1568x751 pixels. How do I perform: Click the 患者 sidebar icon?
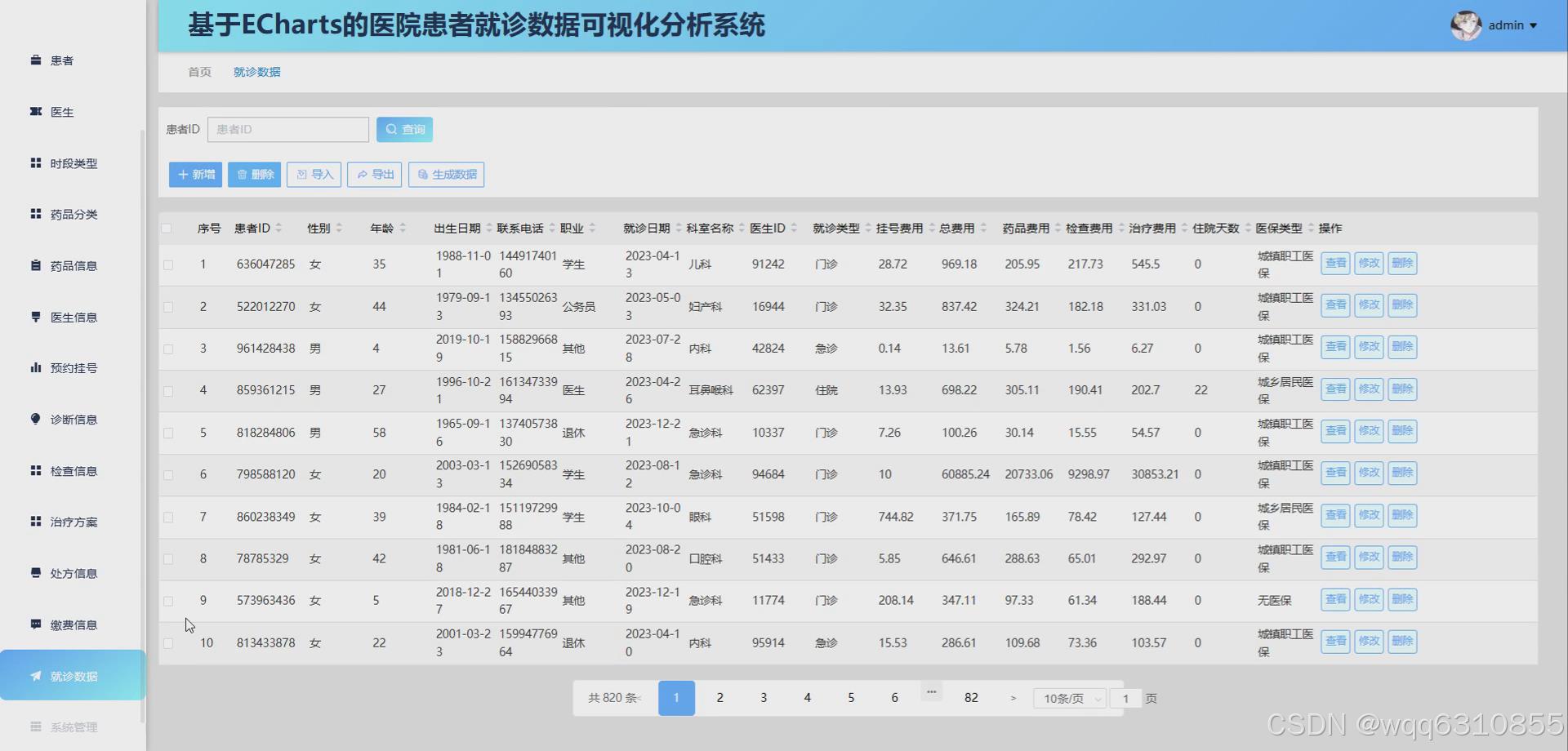[36, 60]
